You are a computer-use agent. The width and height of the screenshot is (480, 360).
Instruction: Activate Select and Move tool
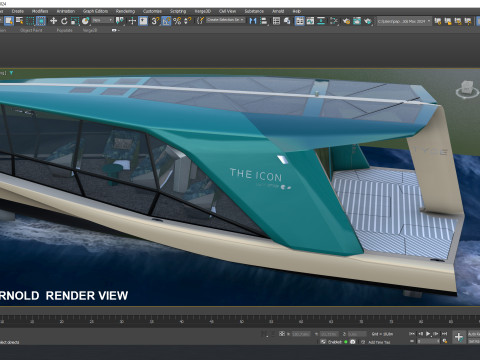53,21
